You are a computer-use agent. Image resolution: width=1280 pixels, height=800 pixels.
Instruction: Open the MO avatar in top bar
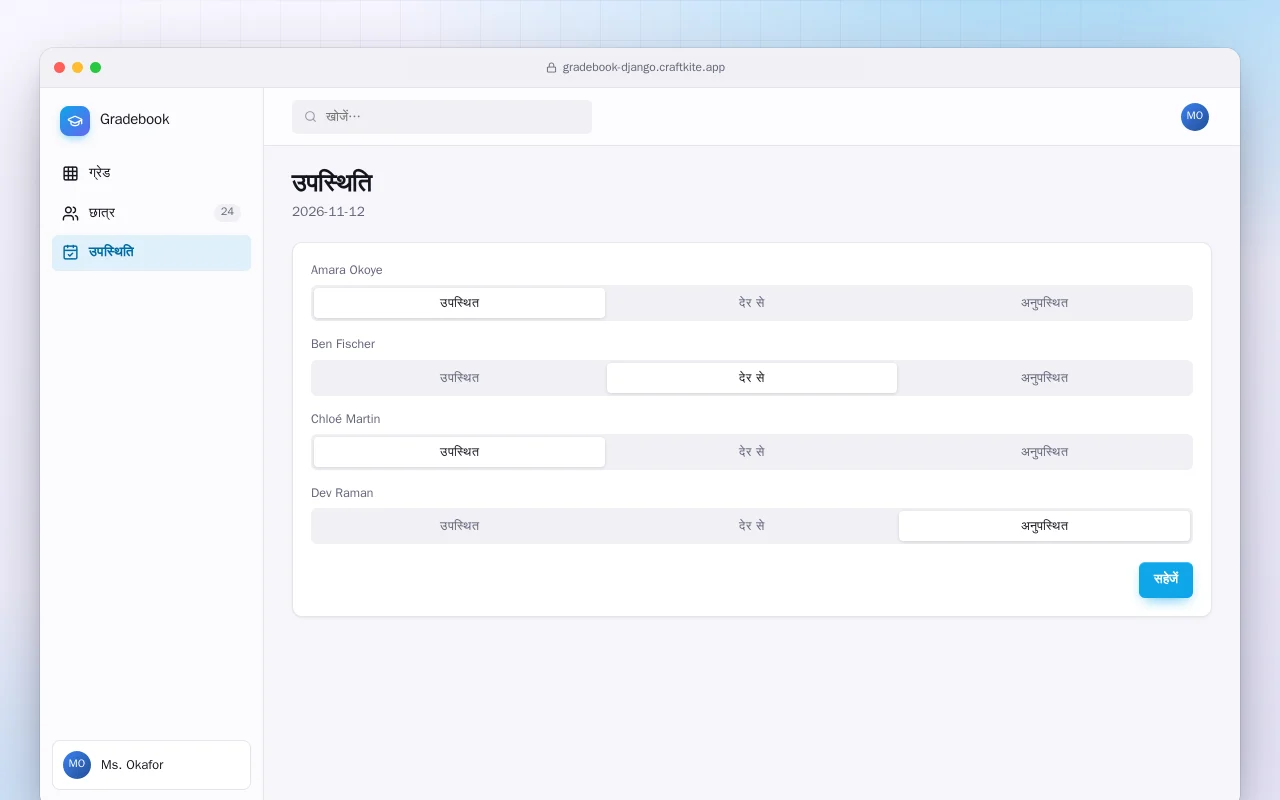coord(1194,117)
